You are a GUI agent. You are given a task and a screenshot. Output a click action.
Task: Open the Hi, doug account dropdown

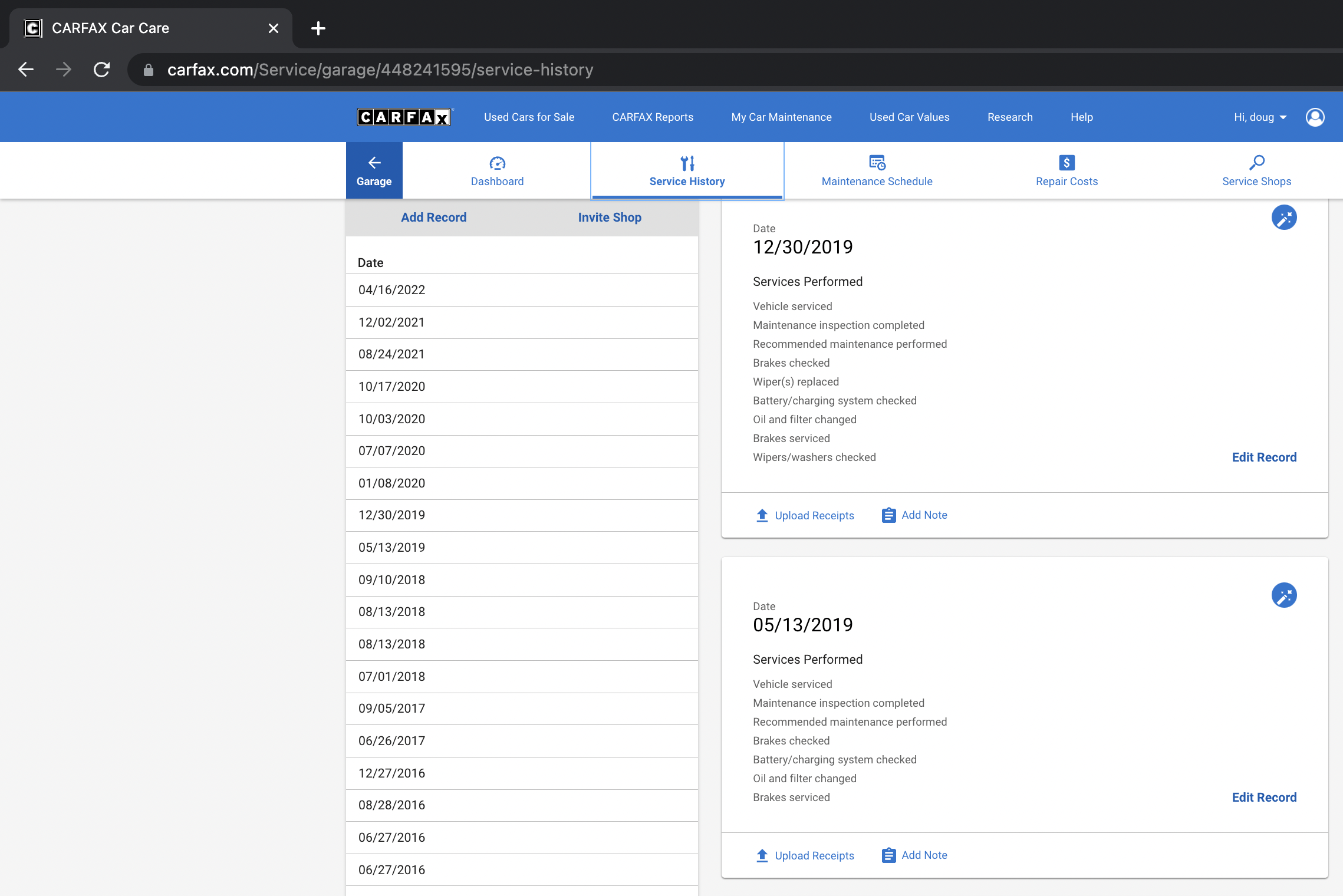point(1260,117)
